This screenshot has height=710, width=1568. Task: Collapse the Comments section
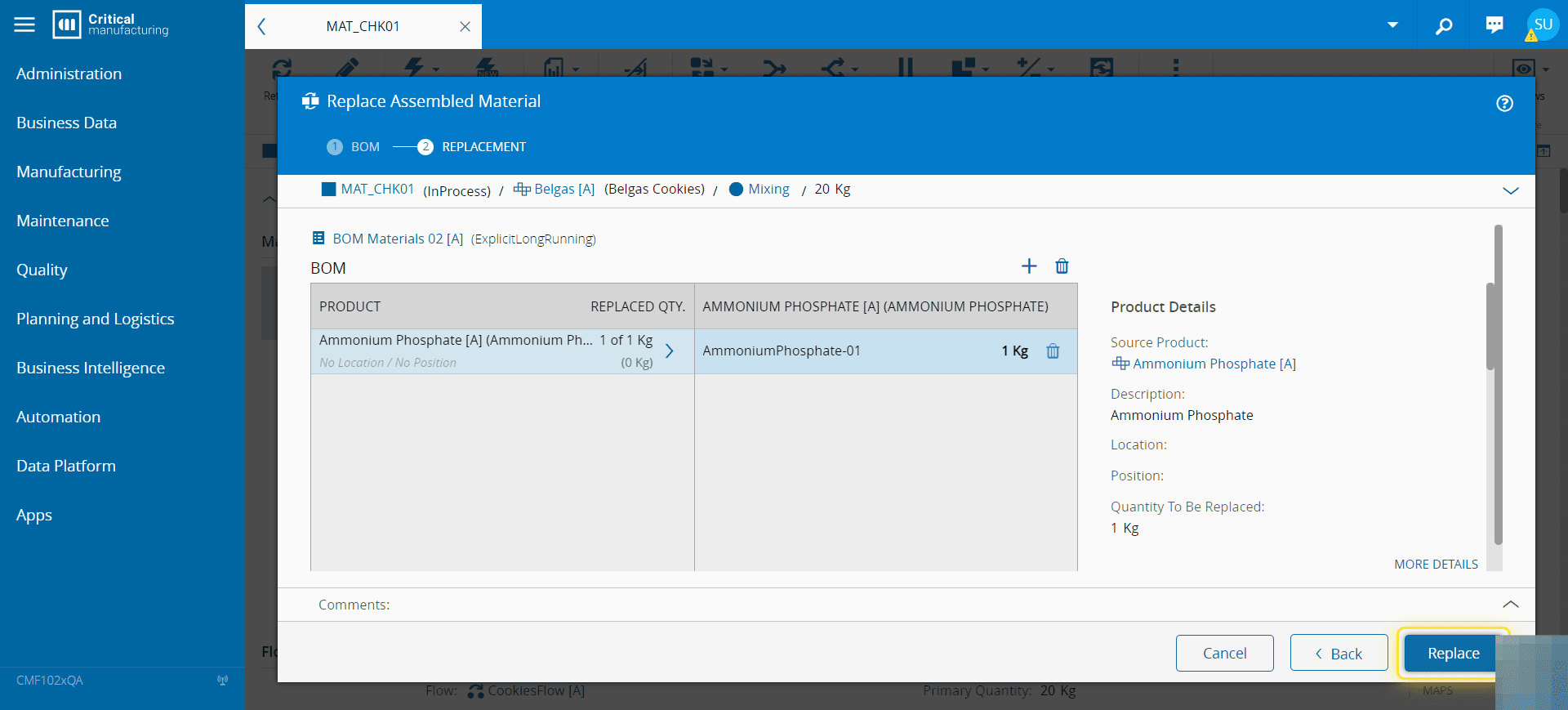tap(1510, 605)
